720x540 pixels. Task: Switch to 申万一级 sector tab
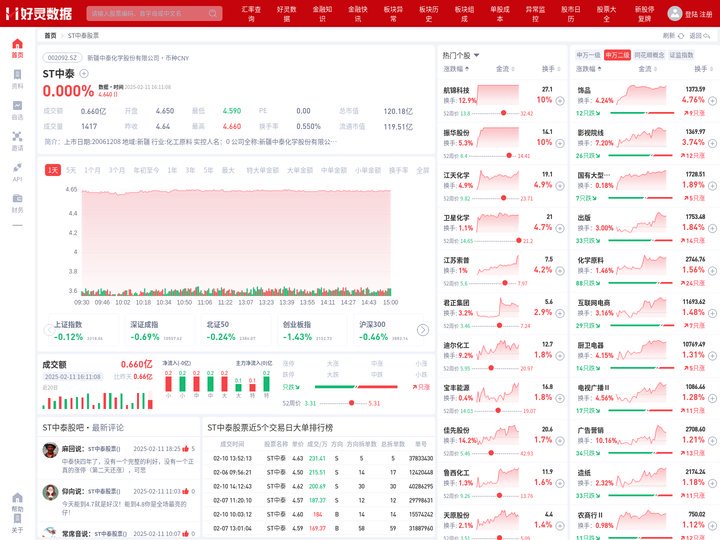pos(588,55)
